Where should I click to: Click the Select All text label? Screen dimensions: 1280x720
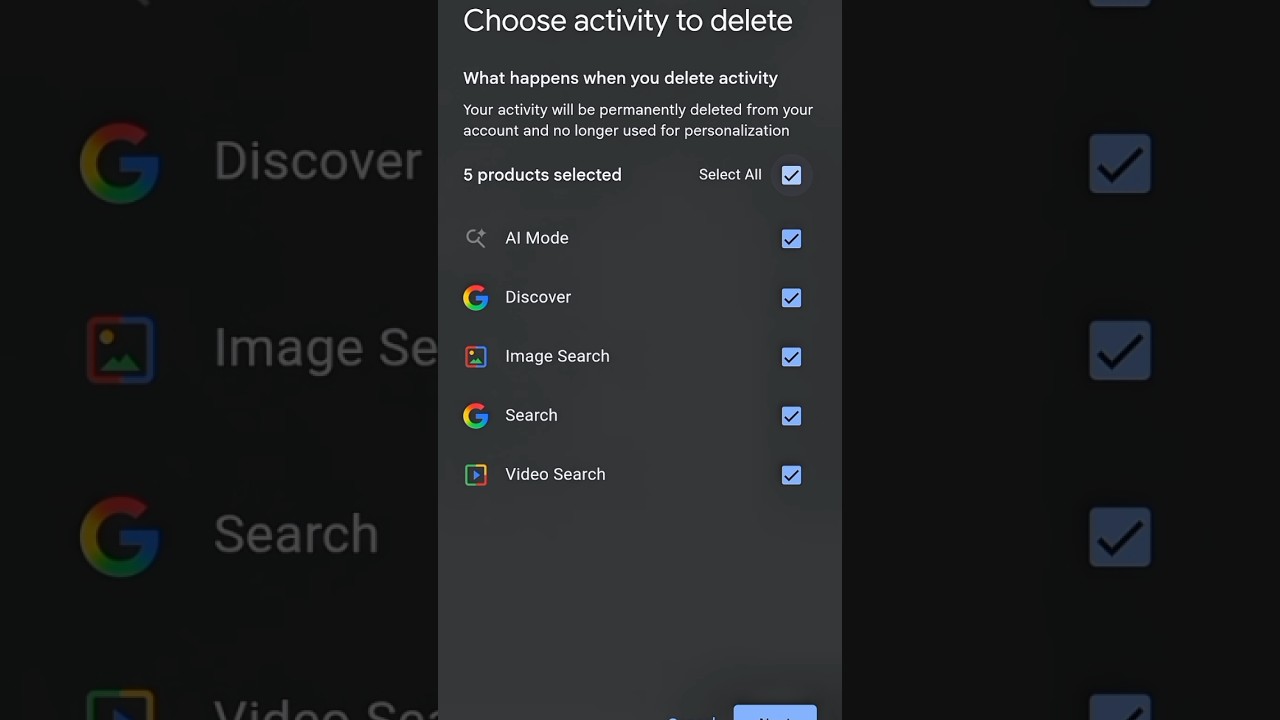pos(730,175)
